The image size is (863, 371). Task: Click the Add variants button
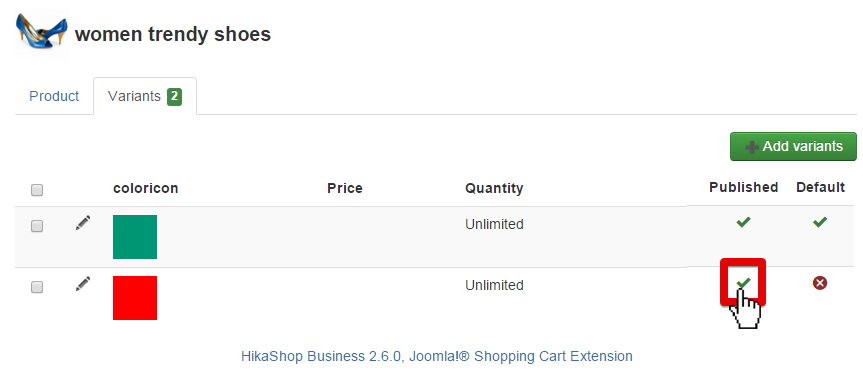793,146
